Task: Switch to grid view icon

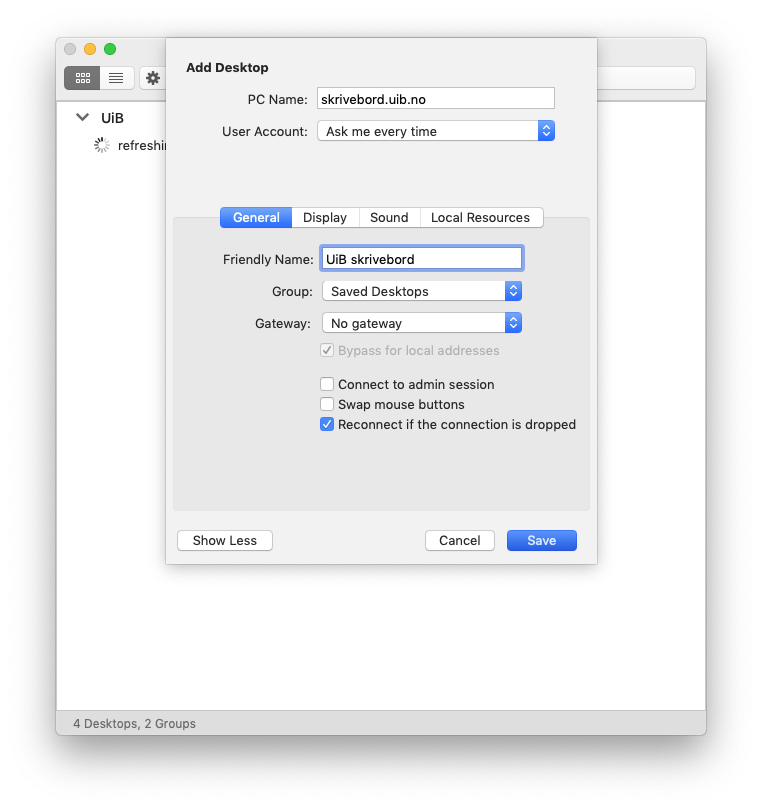Action: click(82, 78)
